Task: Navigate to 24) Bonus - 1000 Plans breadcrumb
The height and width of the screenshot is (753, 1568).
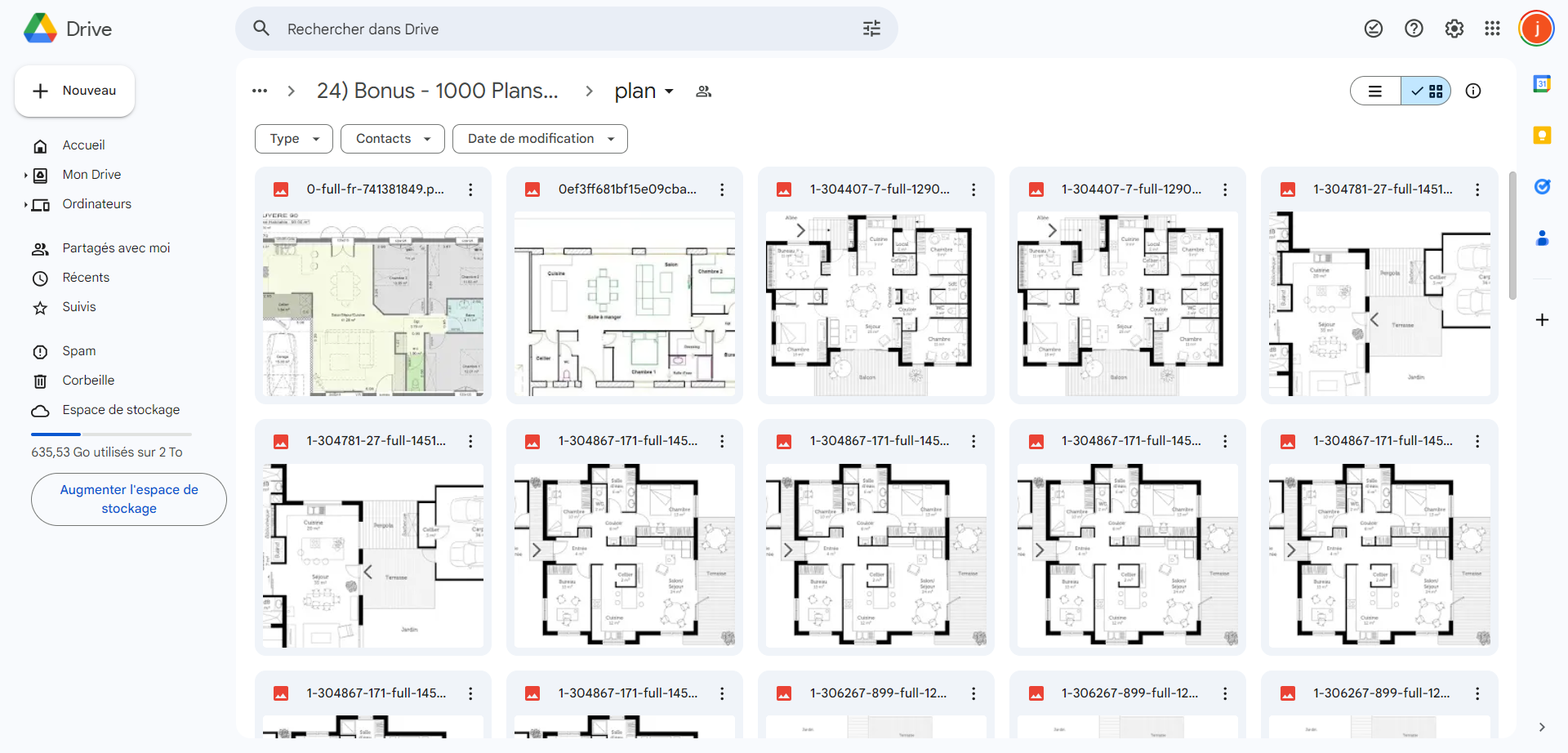Action: point(438,91)
